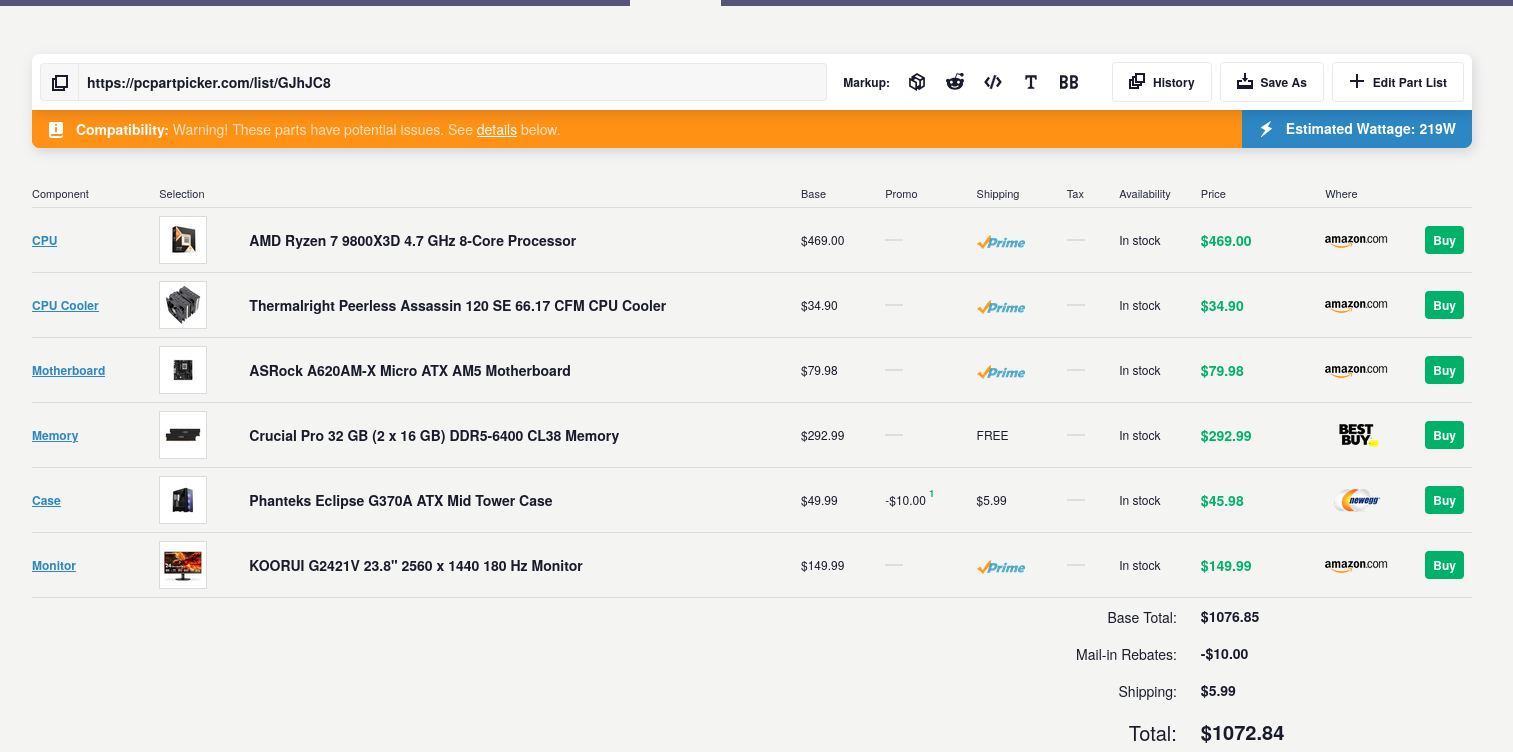This screenshot has width=1513, height=752.
Task: Pick the HTML markup code icon
Action: [x=993, y=83]
